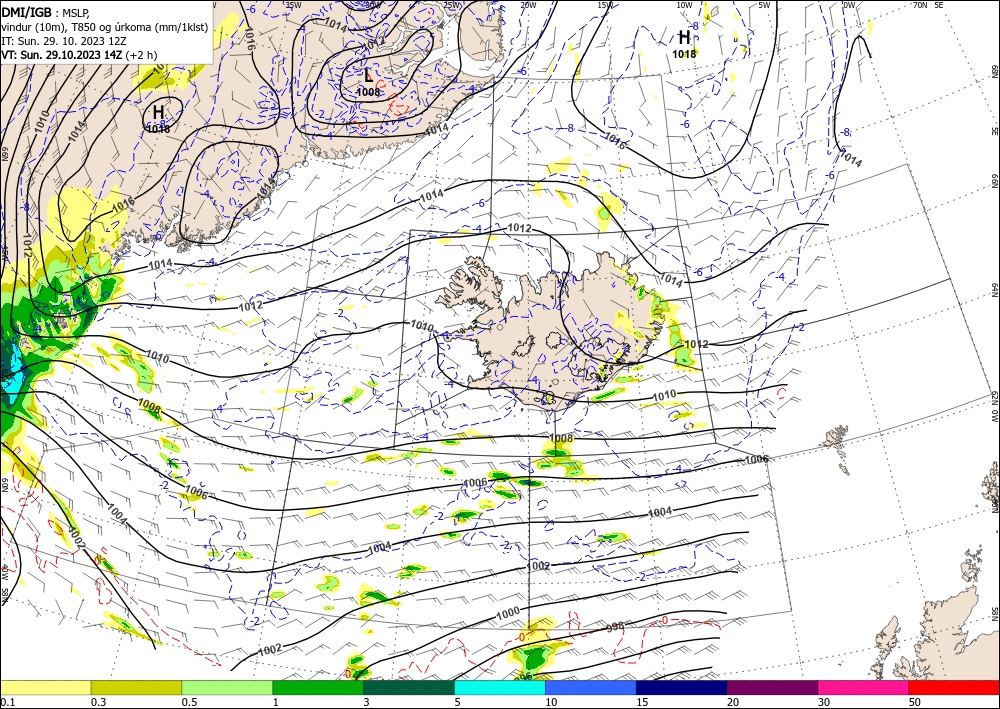Select the 'IT: Sun. 29. 10. 2023 12Z' line
The height and width of the screenshot is (709, 1000).
(x=64, y=41)
